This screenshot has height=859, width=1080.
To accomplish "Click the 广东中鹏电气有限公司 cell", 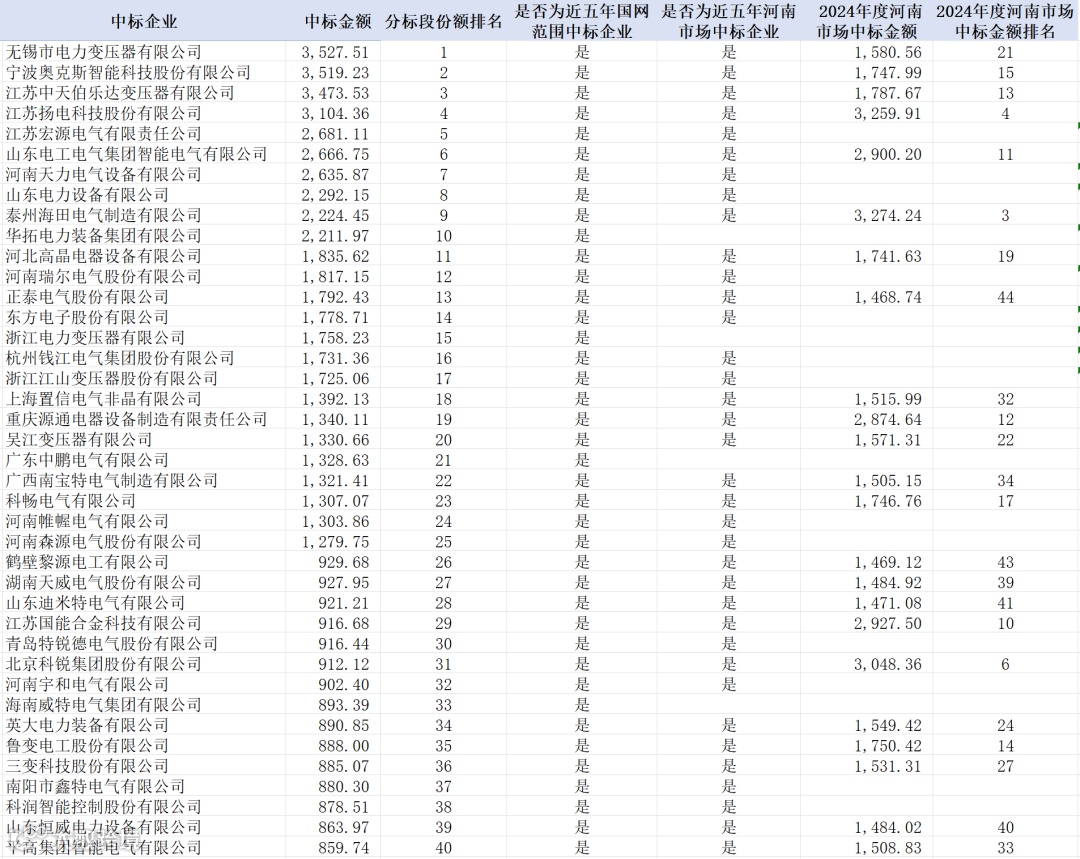I will point(87,460).
